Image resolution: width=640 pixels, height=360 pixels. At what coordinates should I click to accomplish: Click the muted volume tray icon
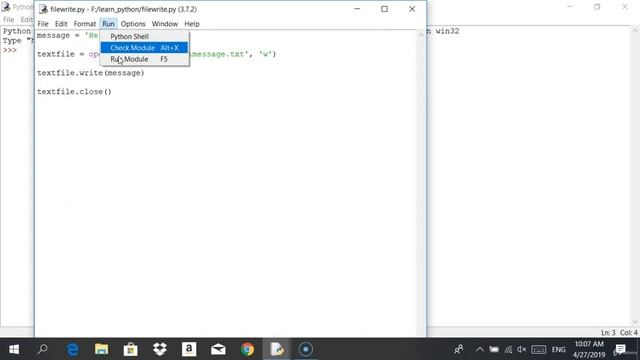click(x=521, y=349)
